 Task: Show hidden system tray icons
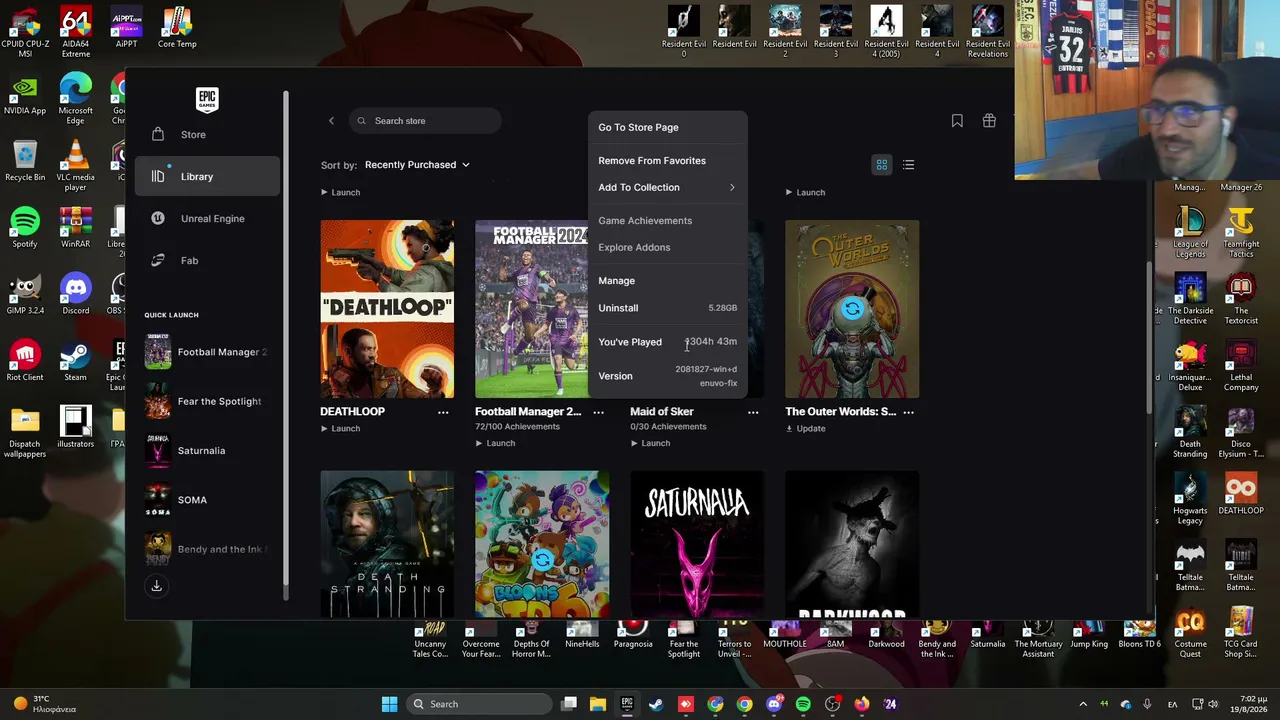1082,704
